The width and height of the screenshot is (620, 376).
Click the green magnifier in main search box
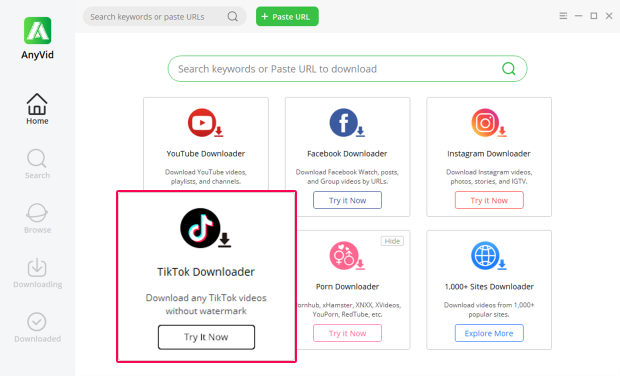tap(508, 69)
